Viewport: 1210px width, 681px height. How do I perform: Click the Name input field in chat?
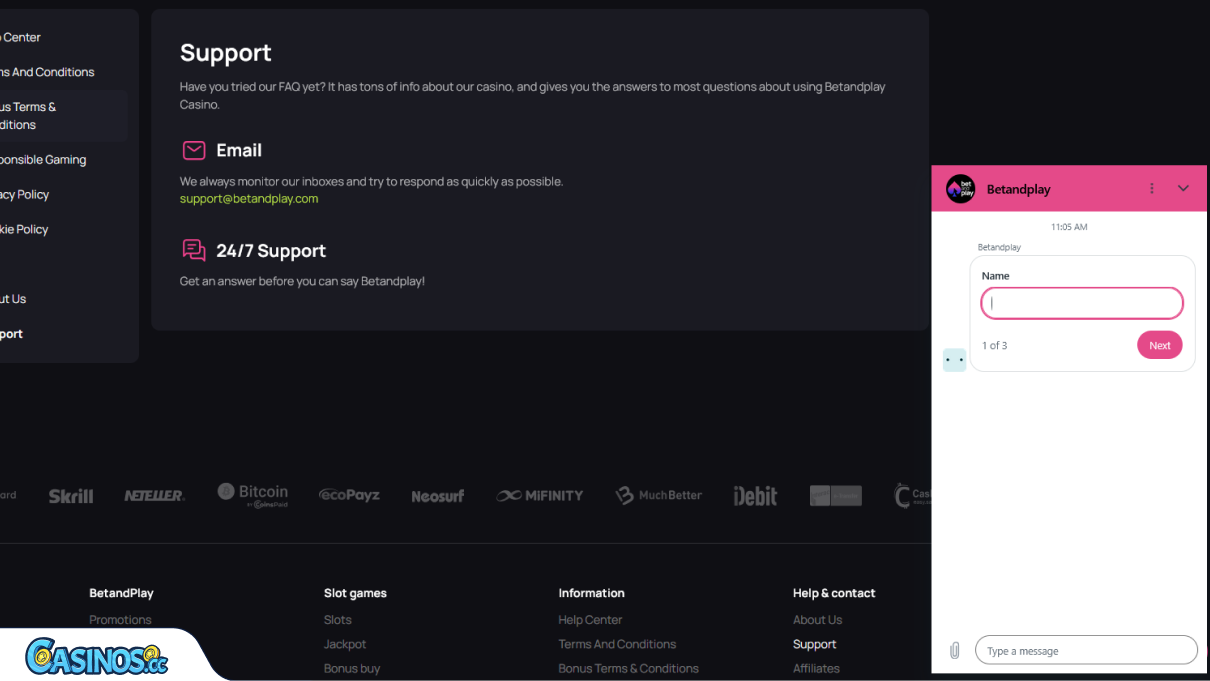(x=1082, y=303)
